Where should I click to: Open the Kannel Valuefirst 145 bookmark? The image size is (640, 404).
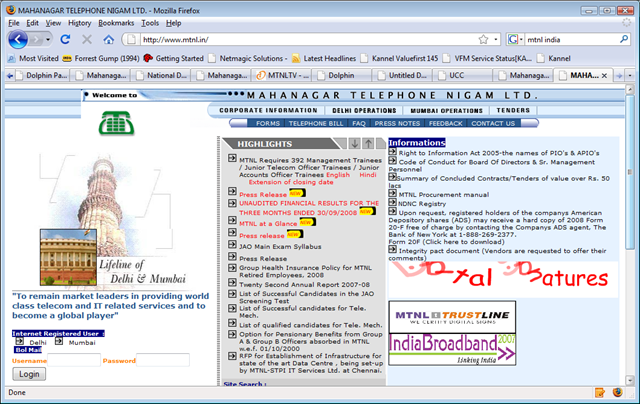pyautogui.click(x=399, y=58)
